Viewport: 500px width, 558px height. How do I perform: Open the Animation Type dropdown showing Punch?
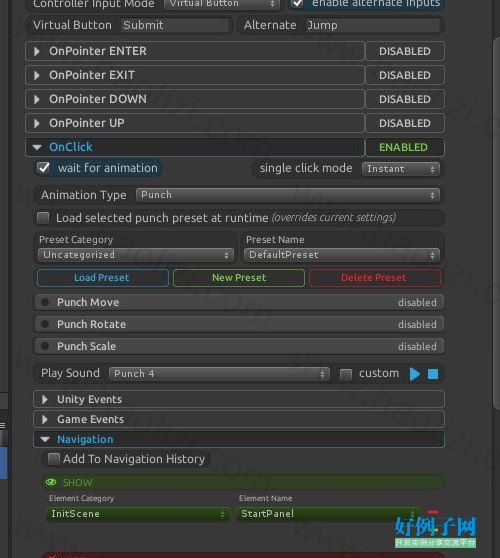coord(288,195)
